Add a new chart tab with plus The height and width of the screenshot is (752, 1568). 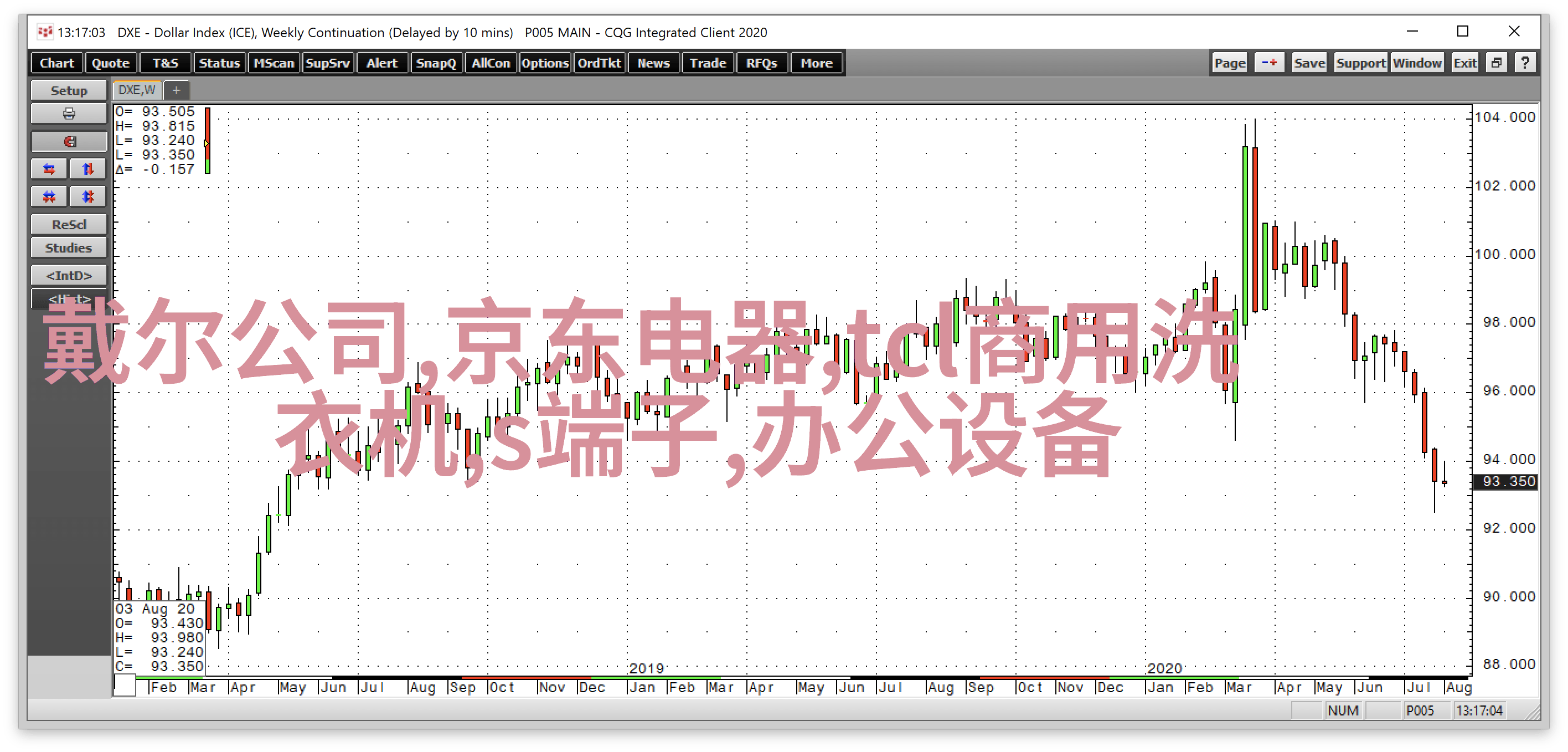click(x=177, y=90)
